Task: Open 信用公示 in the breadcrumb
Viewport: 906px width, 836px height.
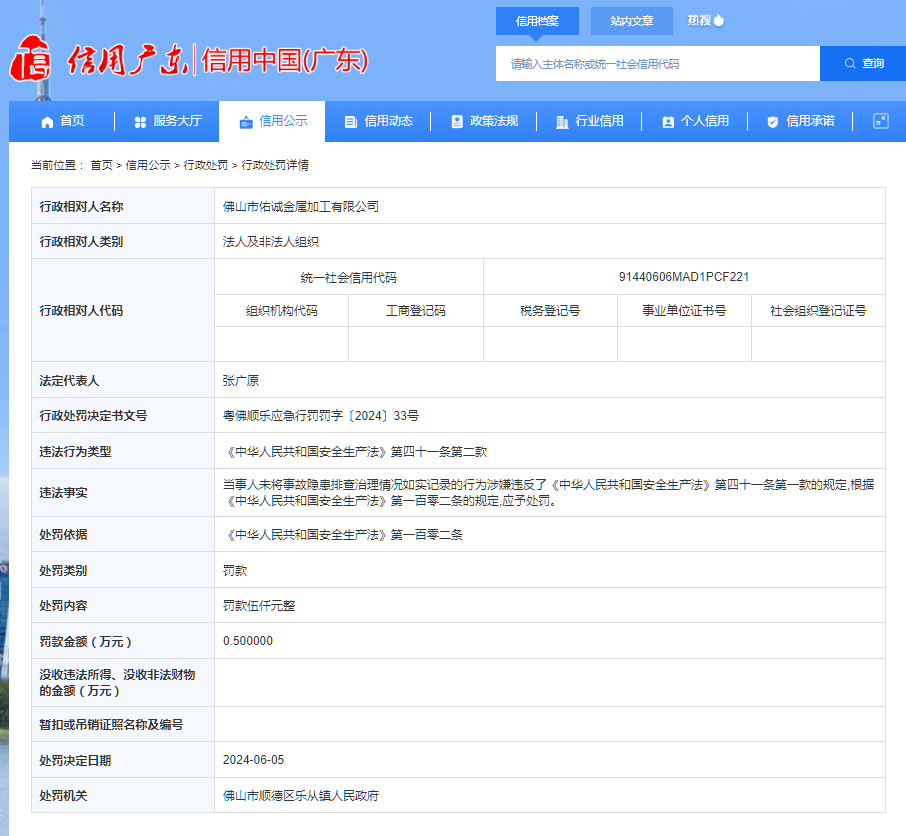Action: [148, 165]
